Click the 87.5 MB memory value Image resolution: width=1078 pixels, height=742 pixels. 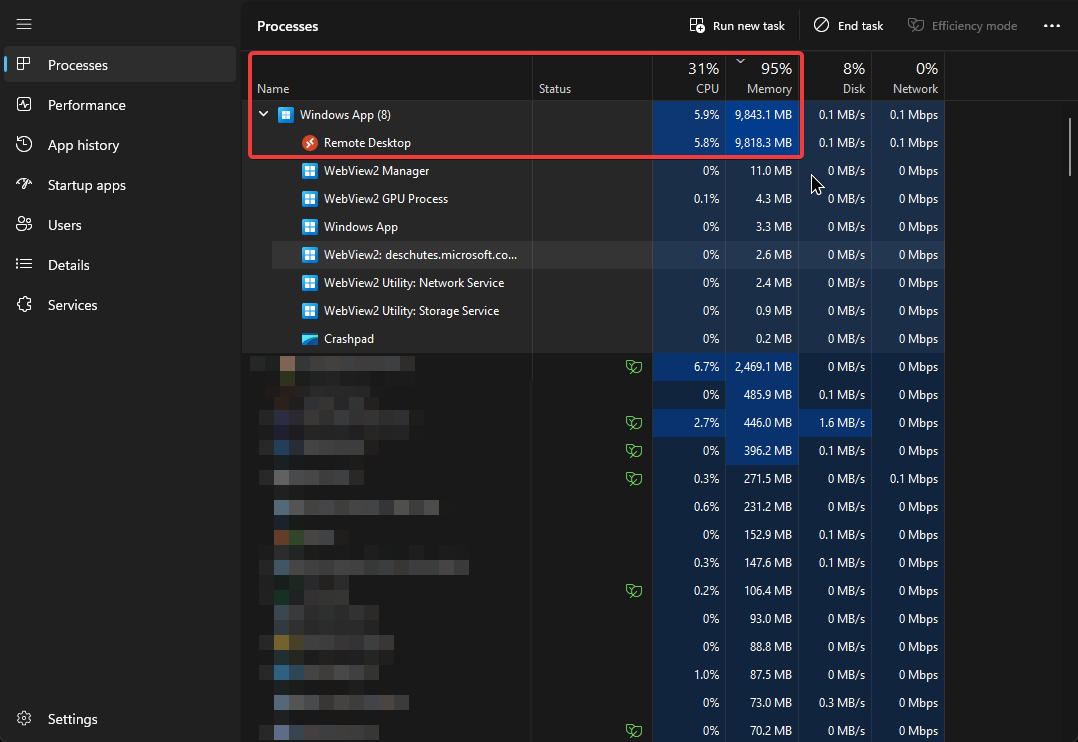[770, 675]
